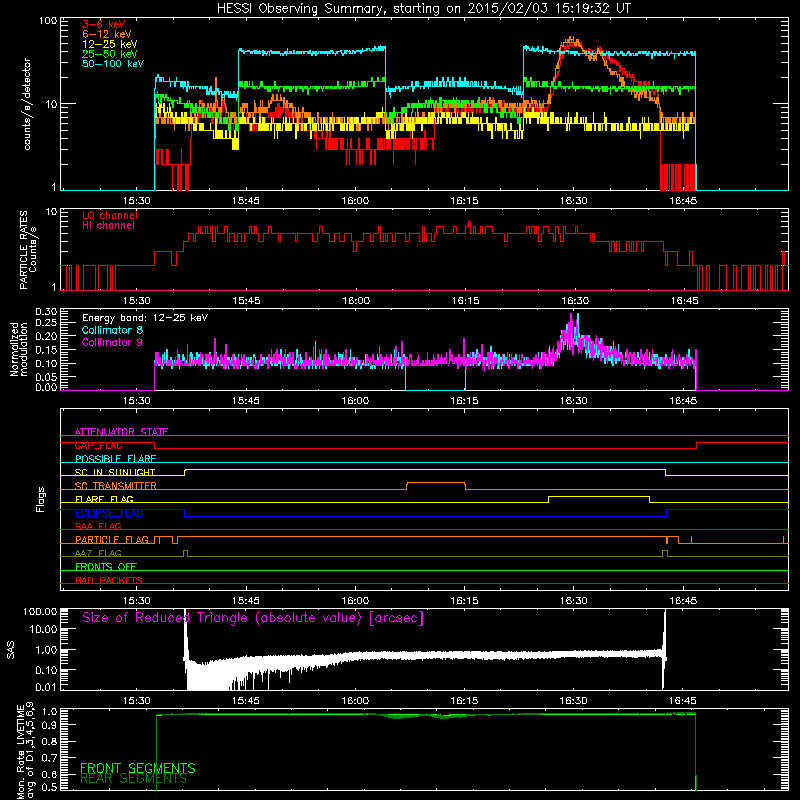Click the Size of Reduced Triangle label
800x800 pixels.
tap(253, 618)
